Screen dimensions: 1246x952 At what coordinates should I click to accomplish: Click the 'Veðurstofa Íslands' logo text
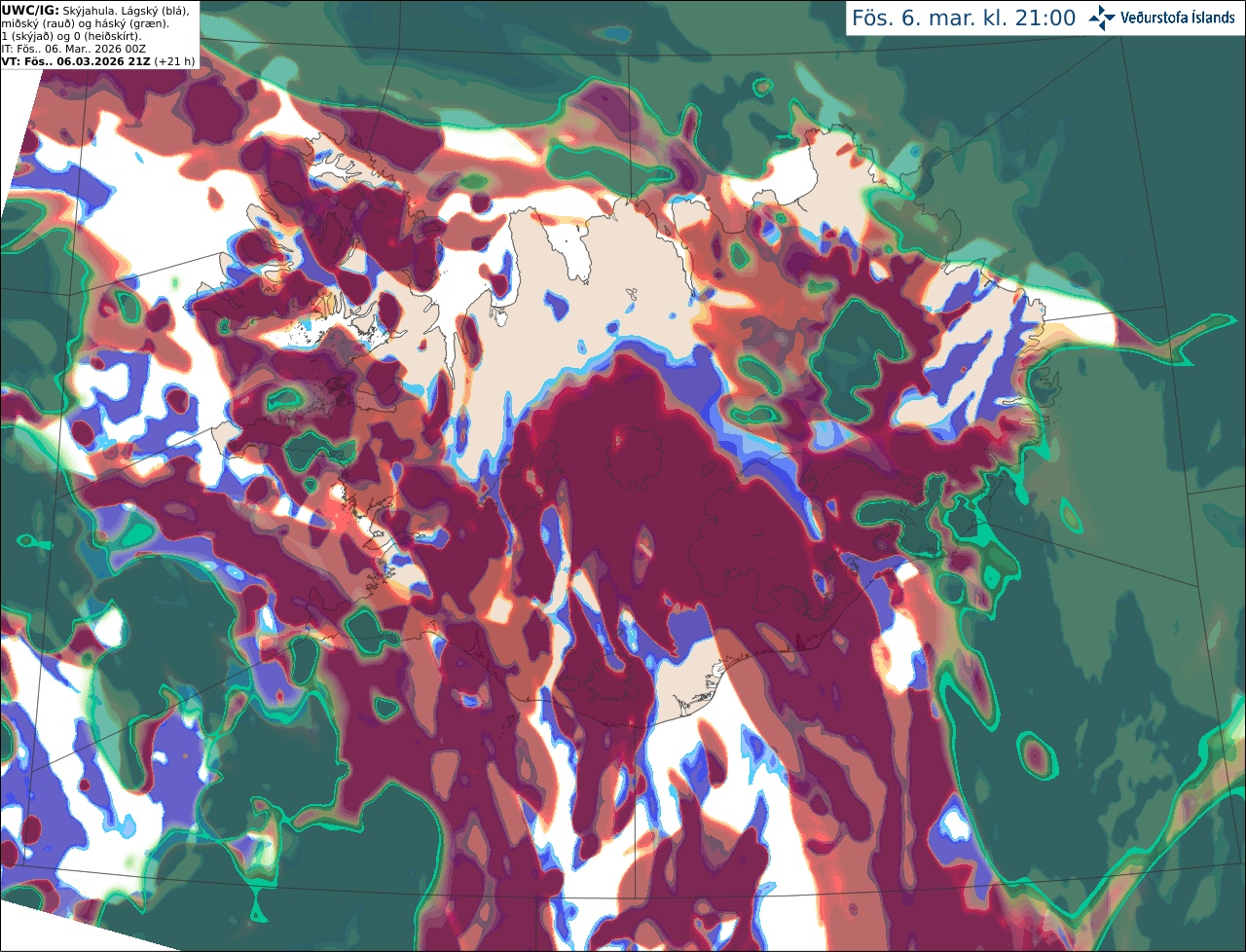(1178, 18)
